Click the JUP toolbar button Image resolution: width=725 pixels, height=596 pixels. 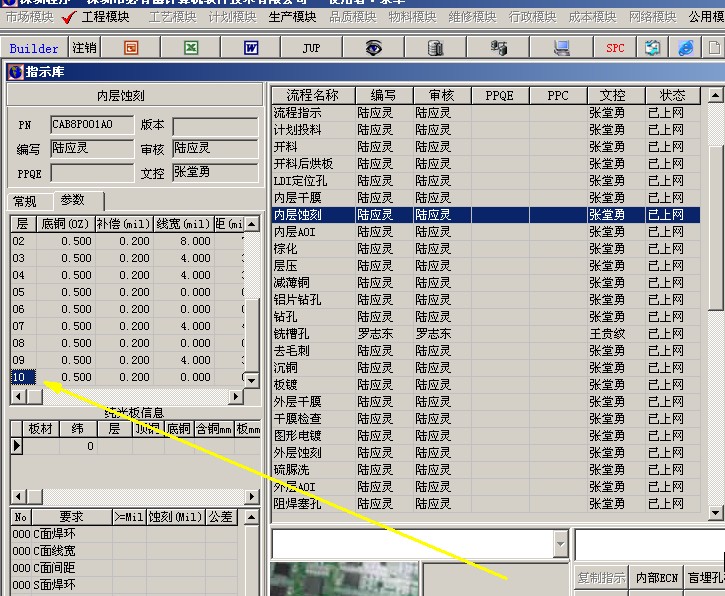click(311, 48)
